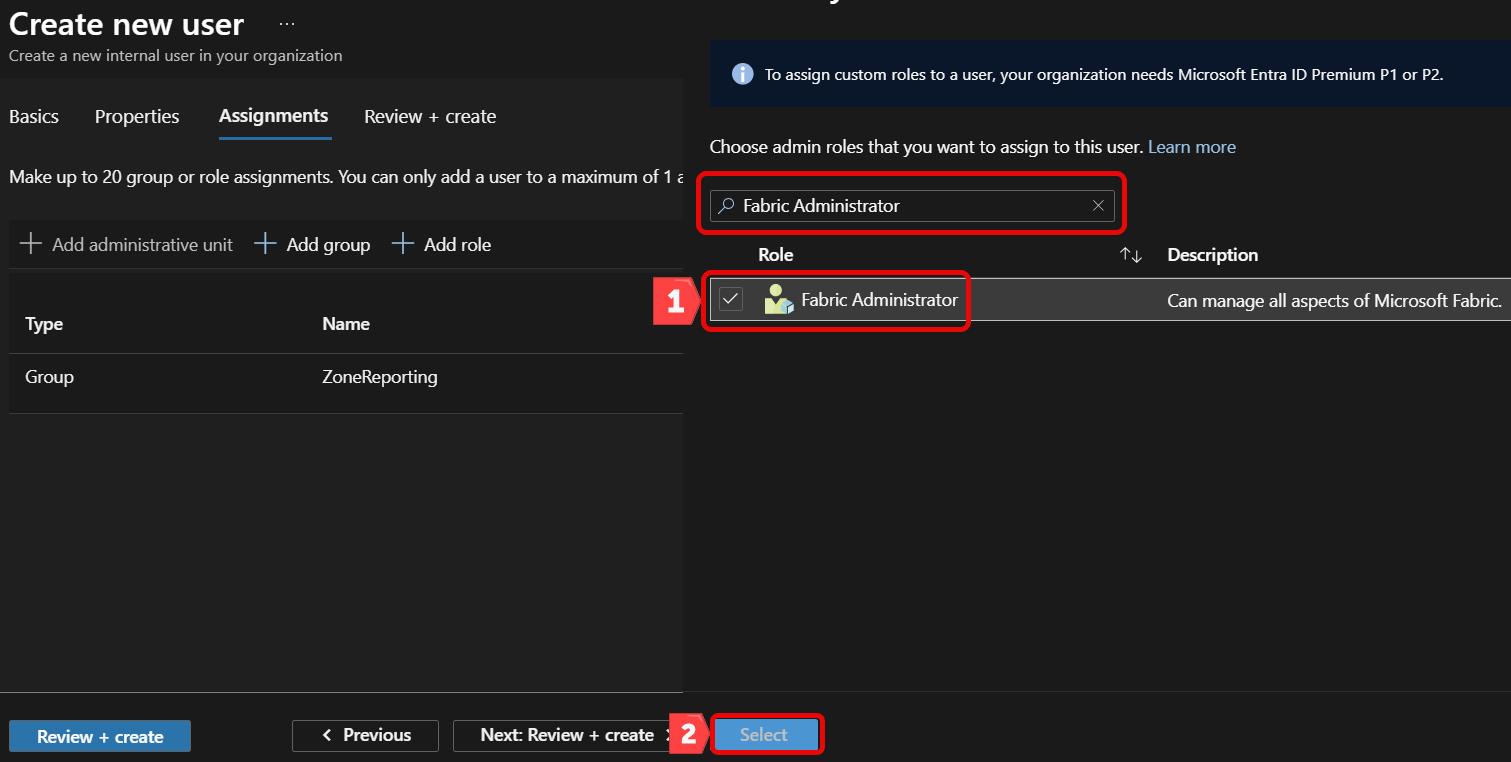Click the Role column header
Screen dimensions: 1511x762
[x=776, y=255]
